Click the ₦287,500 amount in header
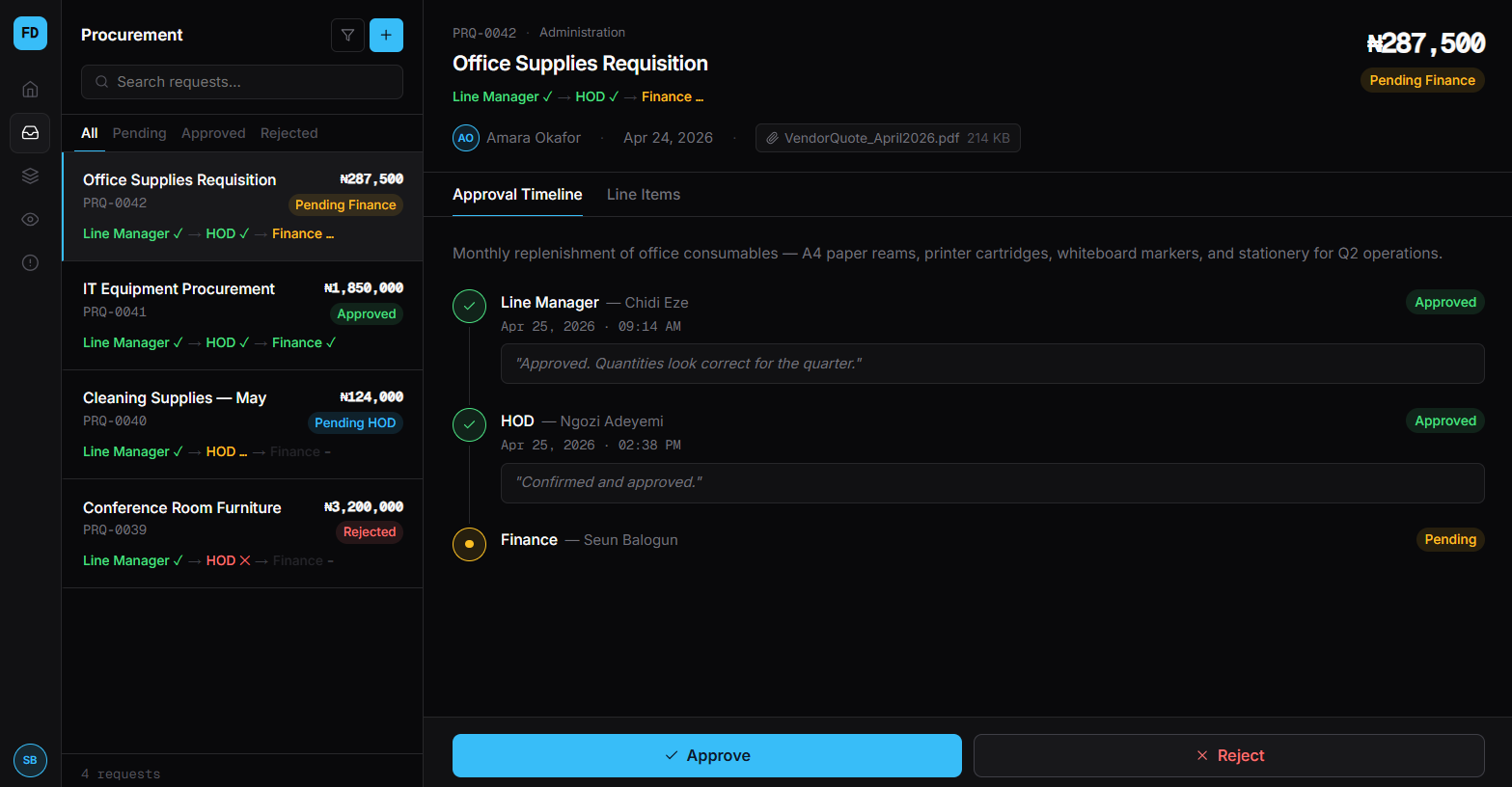Screen dimensions: 1512x787 point(1425,43)
